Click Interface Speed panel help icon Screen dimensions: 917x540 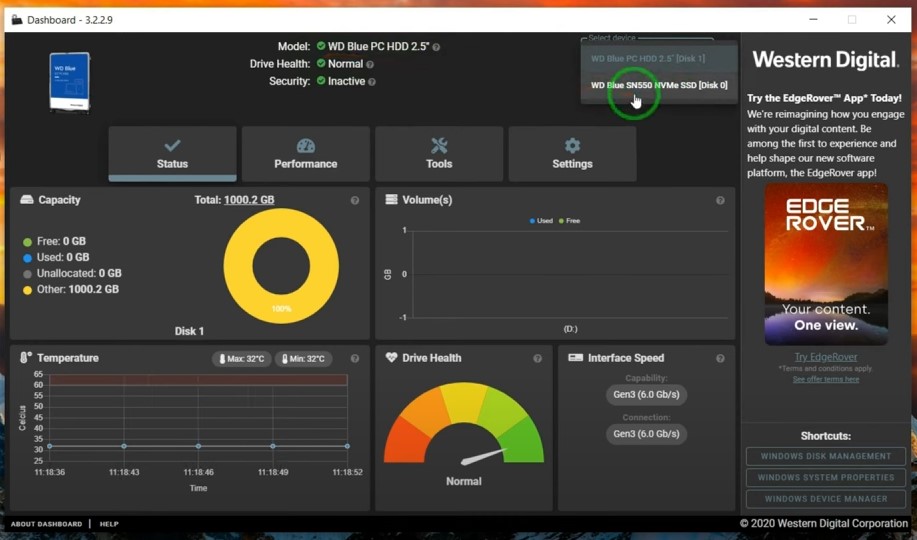point(720,359)
